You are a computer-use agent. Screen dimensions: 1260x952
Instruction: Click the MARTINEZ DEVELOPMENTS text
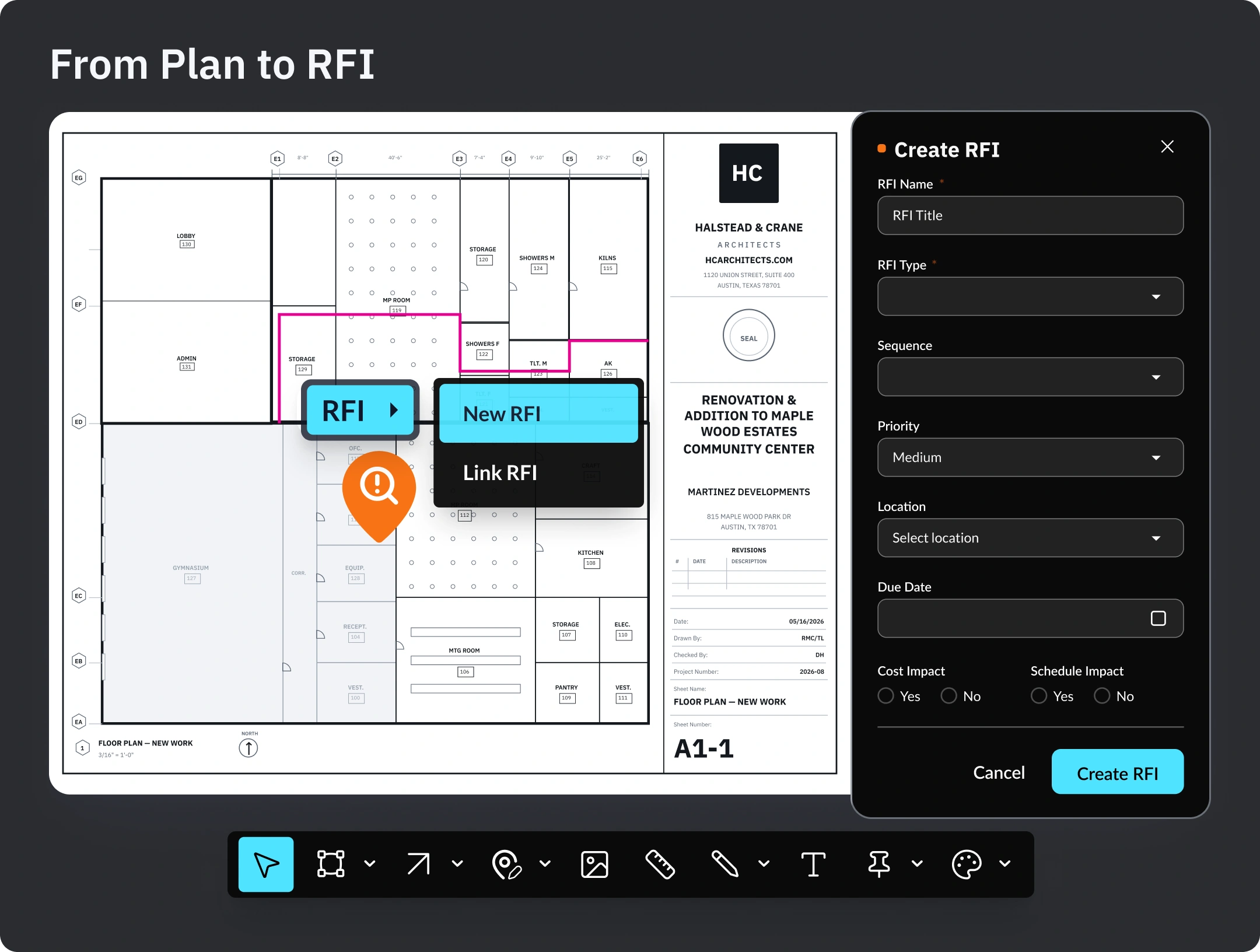click(x=748, y=492)
